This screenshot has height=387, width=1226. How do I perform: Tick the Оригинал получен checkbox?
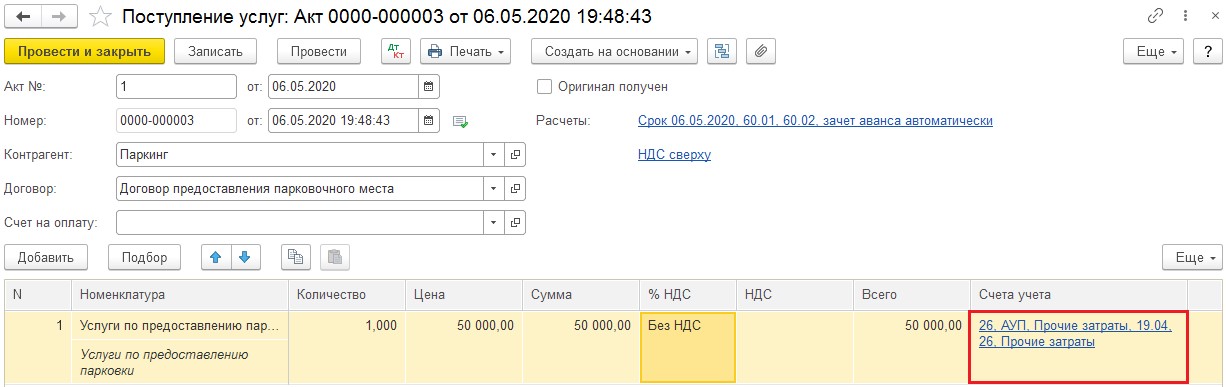point(545,87)
